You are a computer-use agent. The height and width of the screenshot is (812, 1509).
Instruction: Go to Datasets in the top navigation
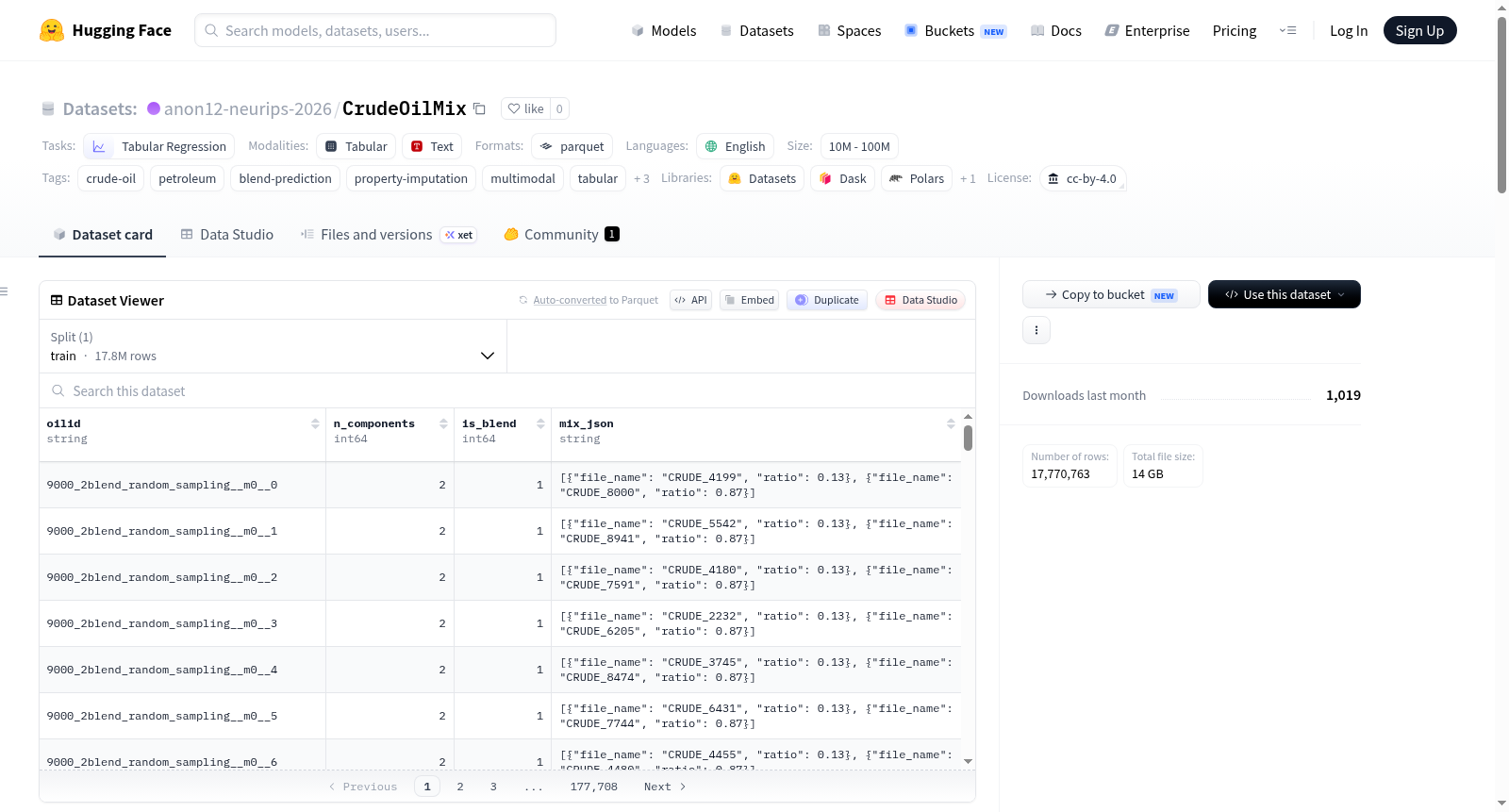point(757,30)
